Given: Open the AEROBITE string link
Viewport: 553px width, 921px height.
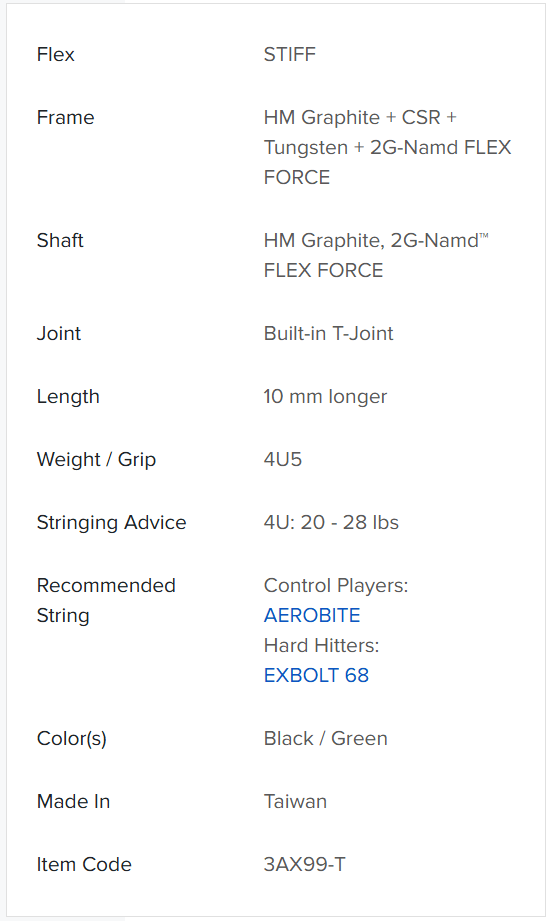Looking at the screenshot, I should [x=311, y=615].
